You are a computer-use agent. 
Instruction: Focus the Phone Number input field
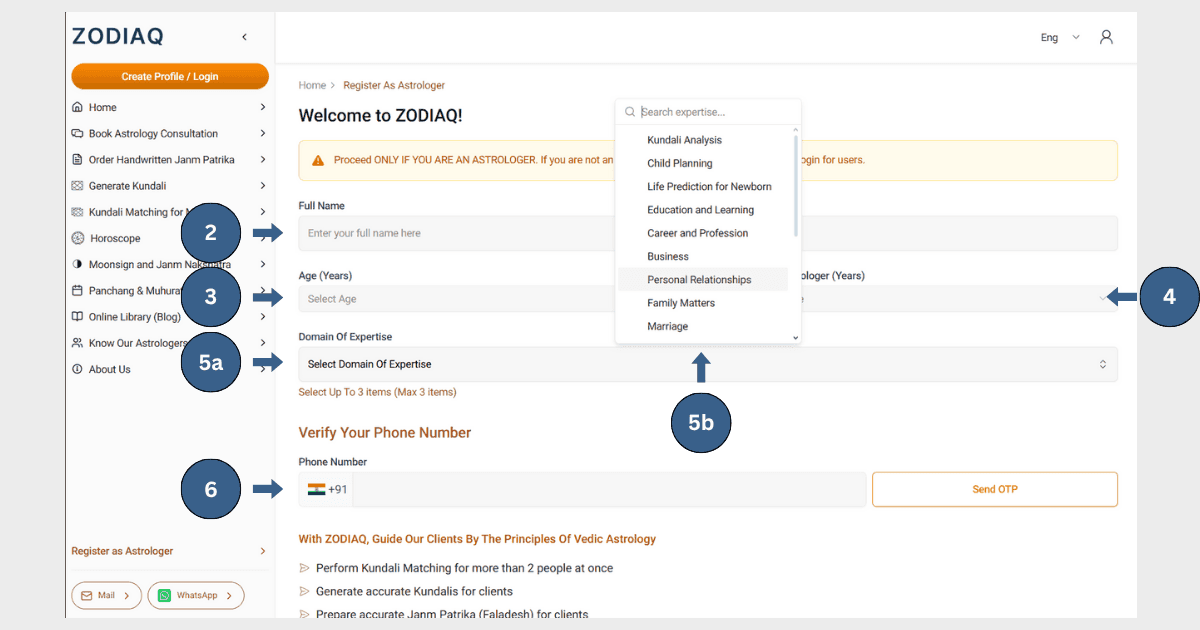pyautogui.click(x=609, y=489)
